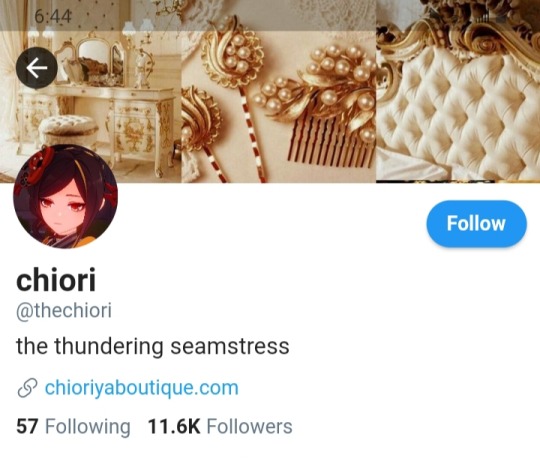Tap the Wi-Fi indicator in status bar
The height and width of the screenshot is (464, 540).
tap(436, 15)
